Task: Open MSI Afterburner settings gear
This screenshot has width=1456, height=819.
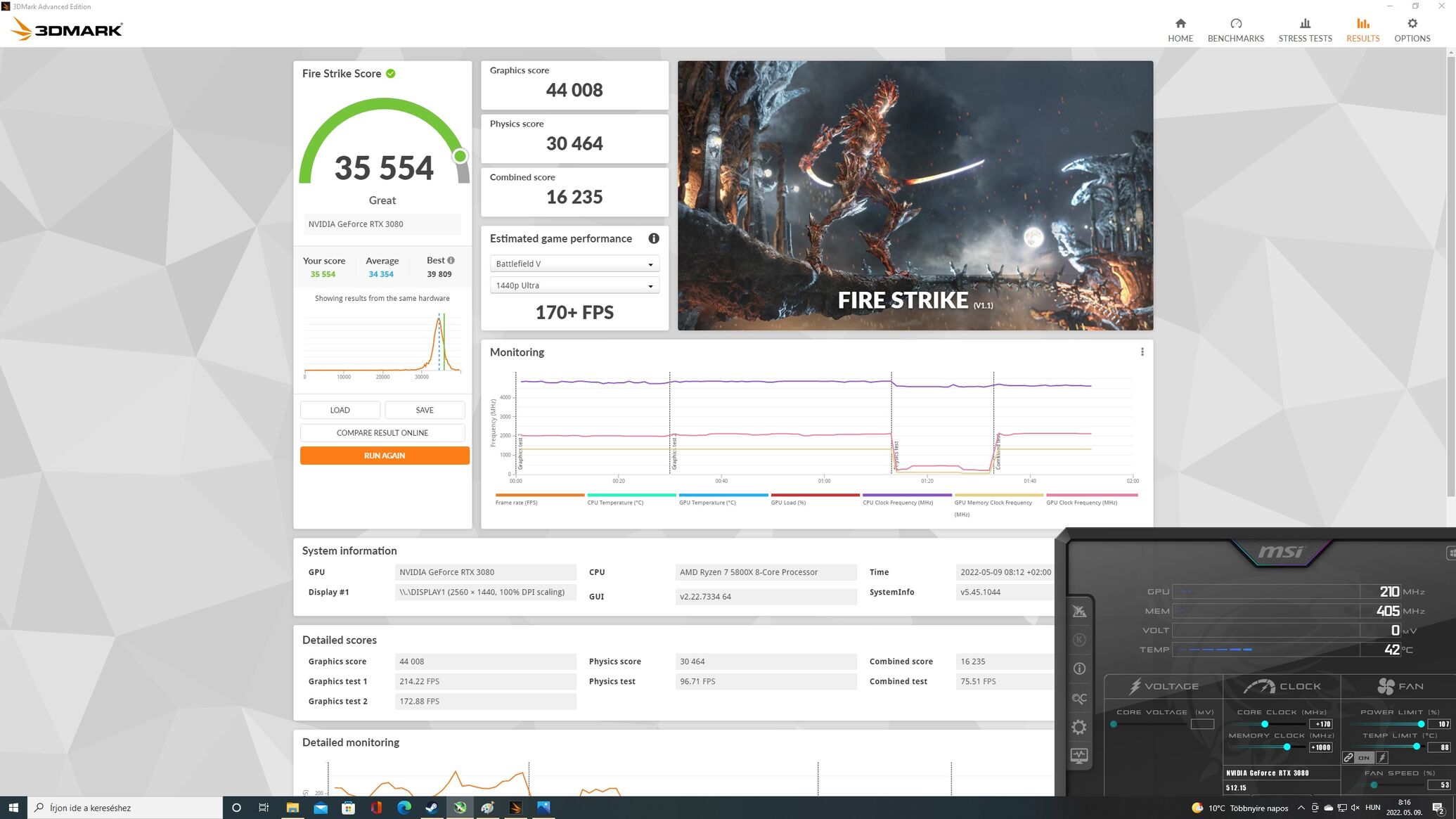Action: (1079, 727)
